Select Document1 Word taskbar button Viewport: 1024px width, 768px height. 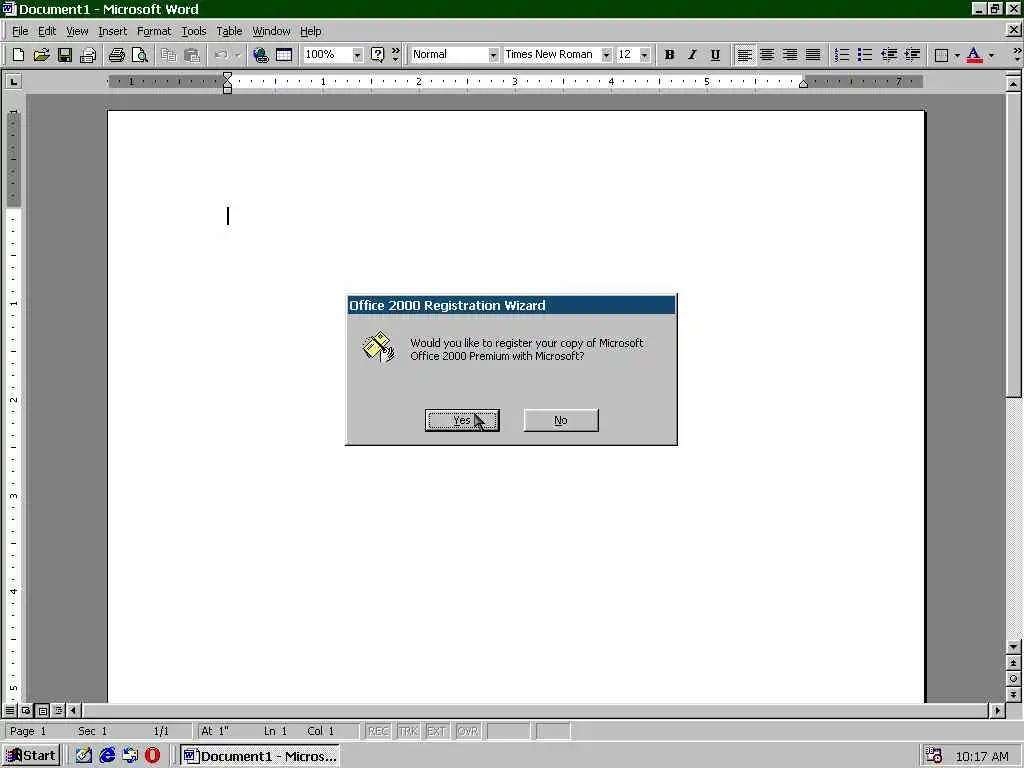260,756
